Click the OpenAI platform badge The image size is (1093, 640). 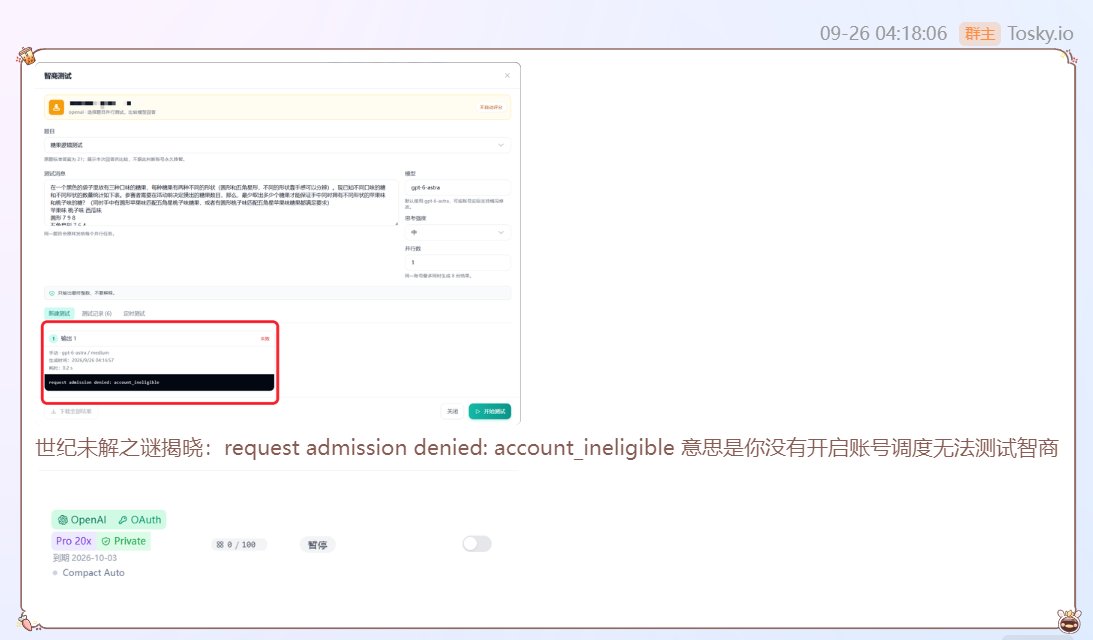click(x=82, y=519)
